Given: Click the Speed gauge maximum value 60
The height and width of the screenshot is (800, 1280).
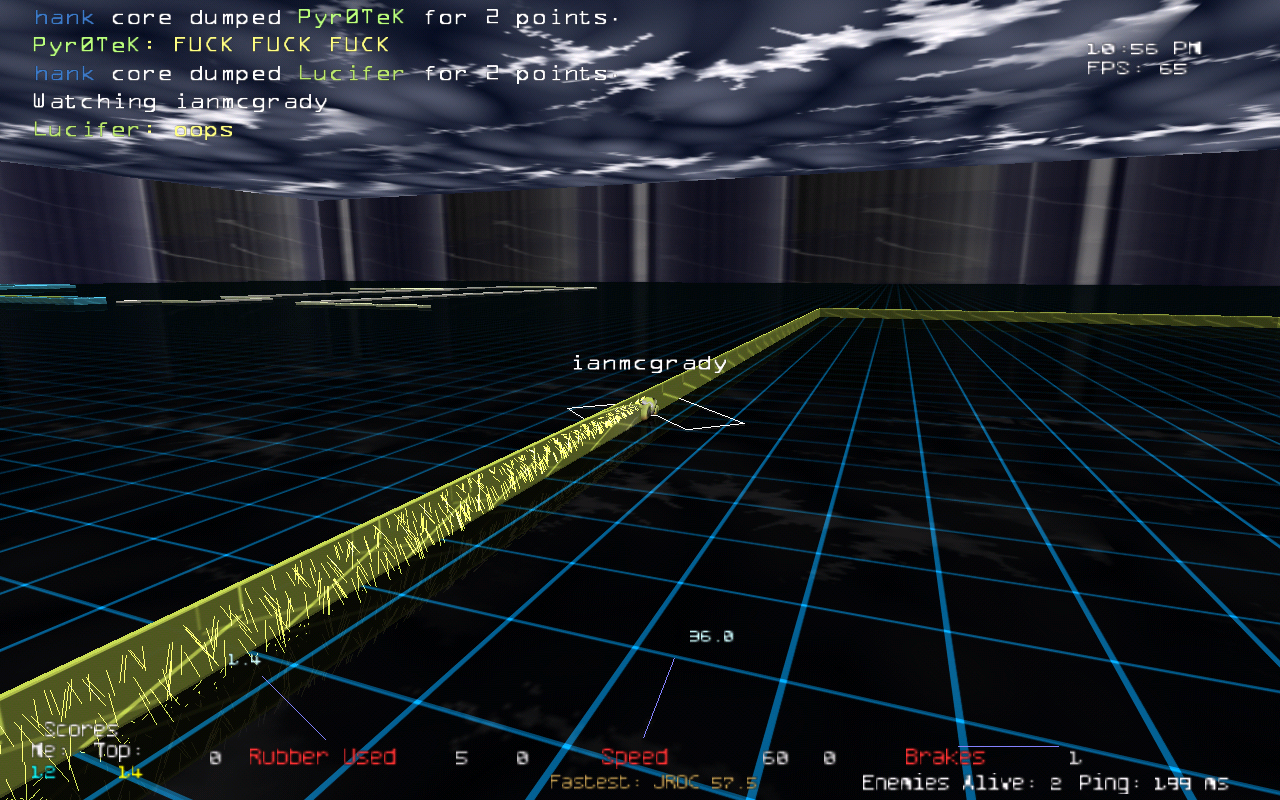Looking at the screenshot, I should point(773,758).
